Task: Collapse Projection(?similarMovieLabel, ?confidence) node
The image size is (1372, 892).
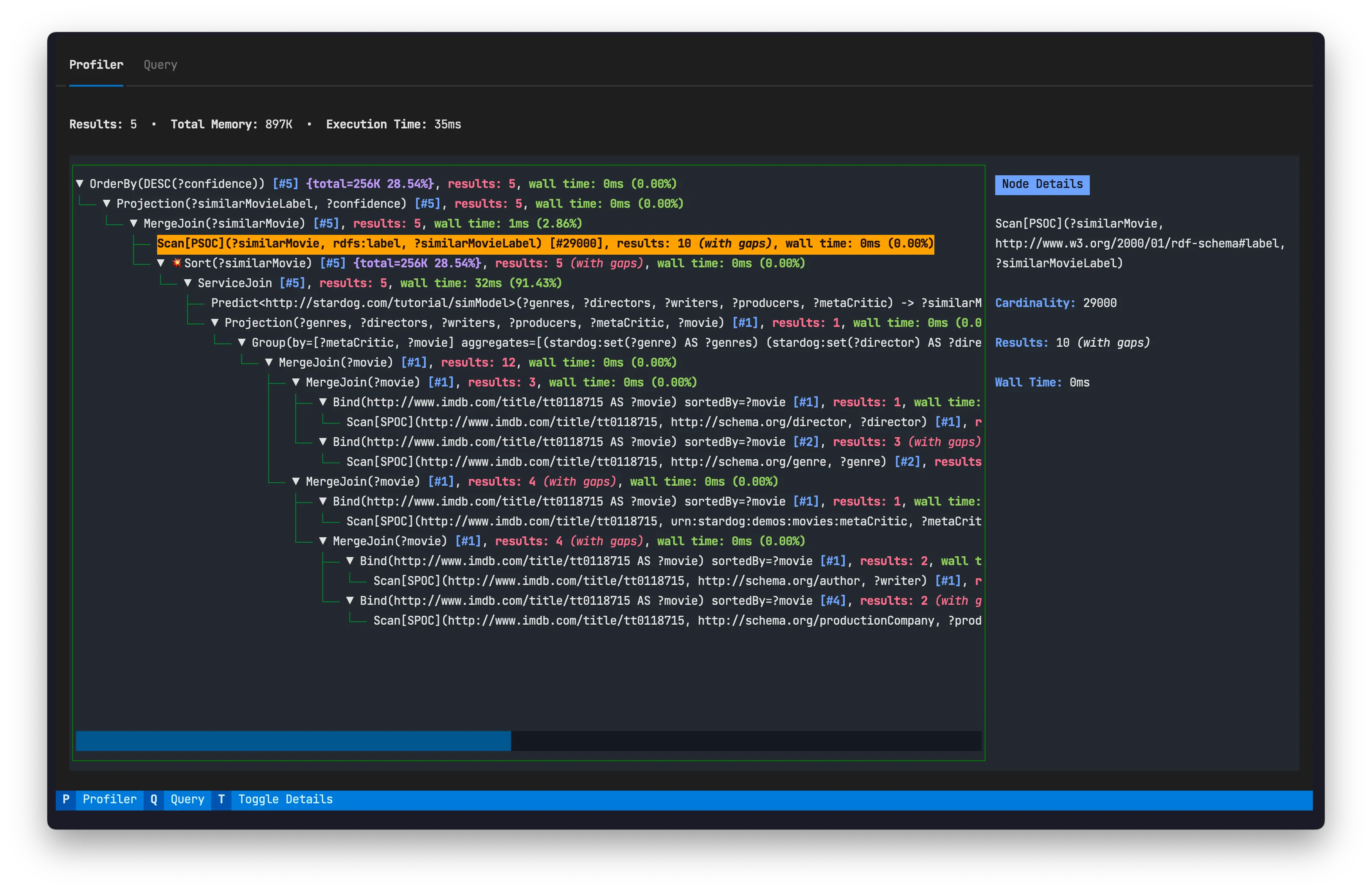Action: [x=106, y=204]
